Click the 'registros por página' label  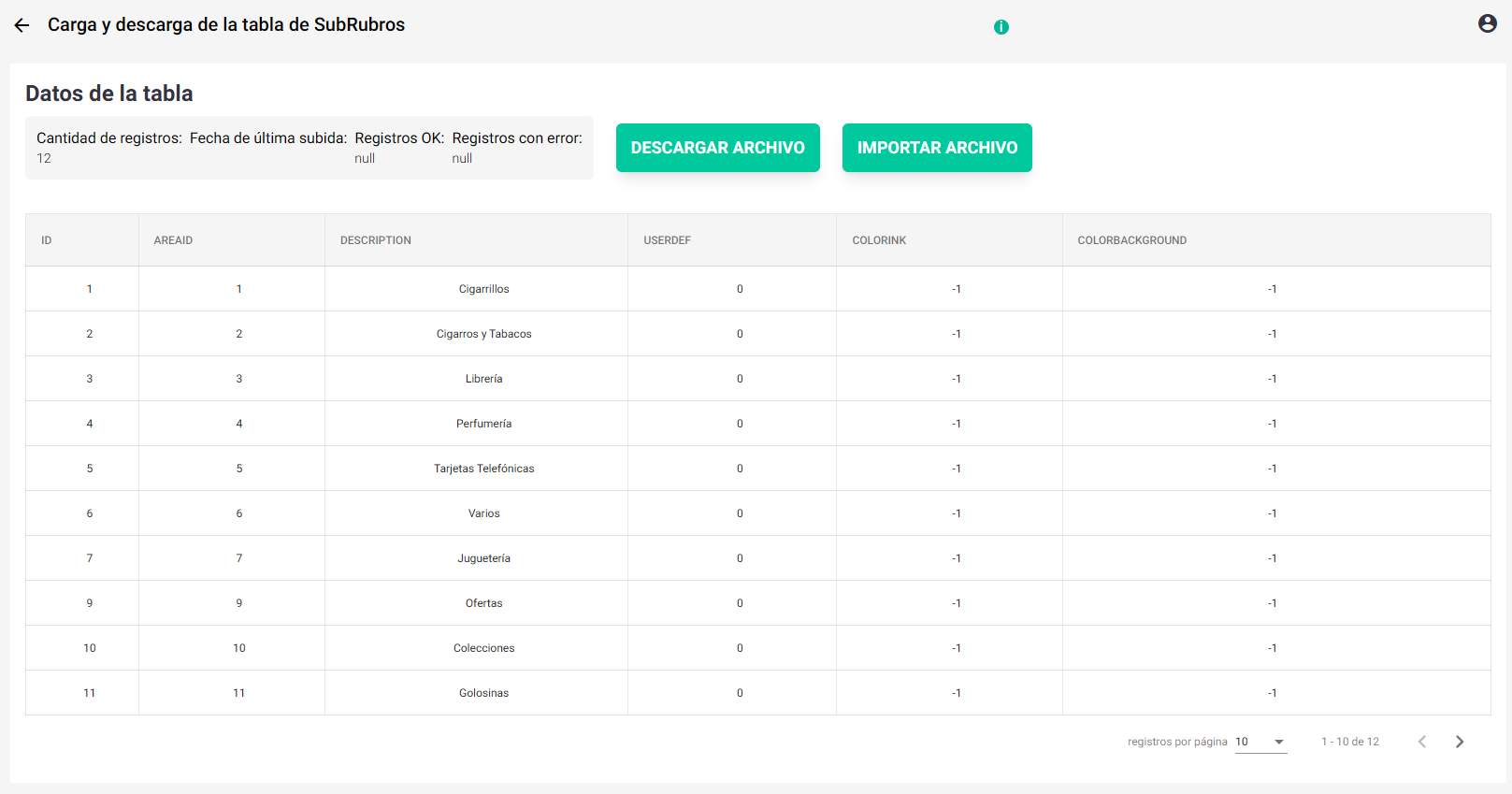point(1177,742)
